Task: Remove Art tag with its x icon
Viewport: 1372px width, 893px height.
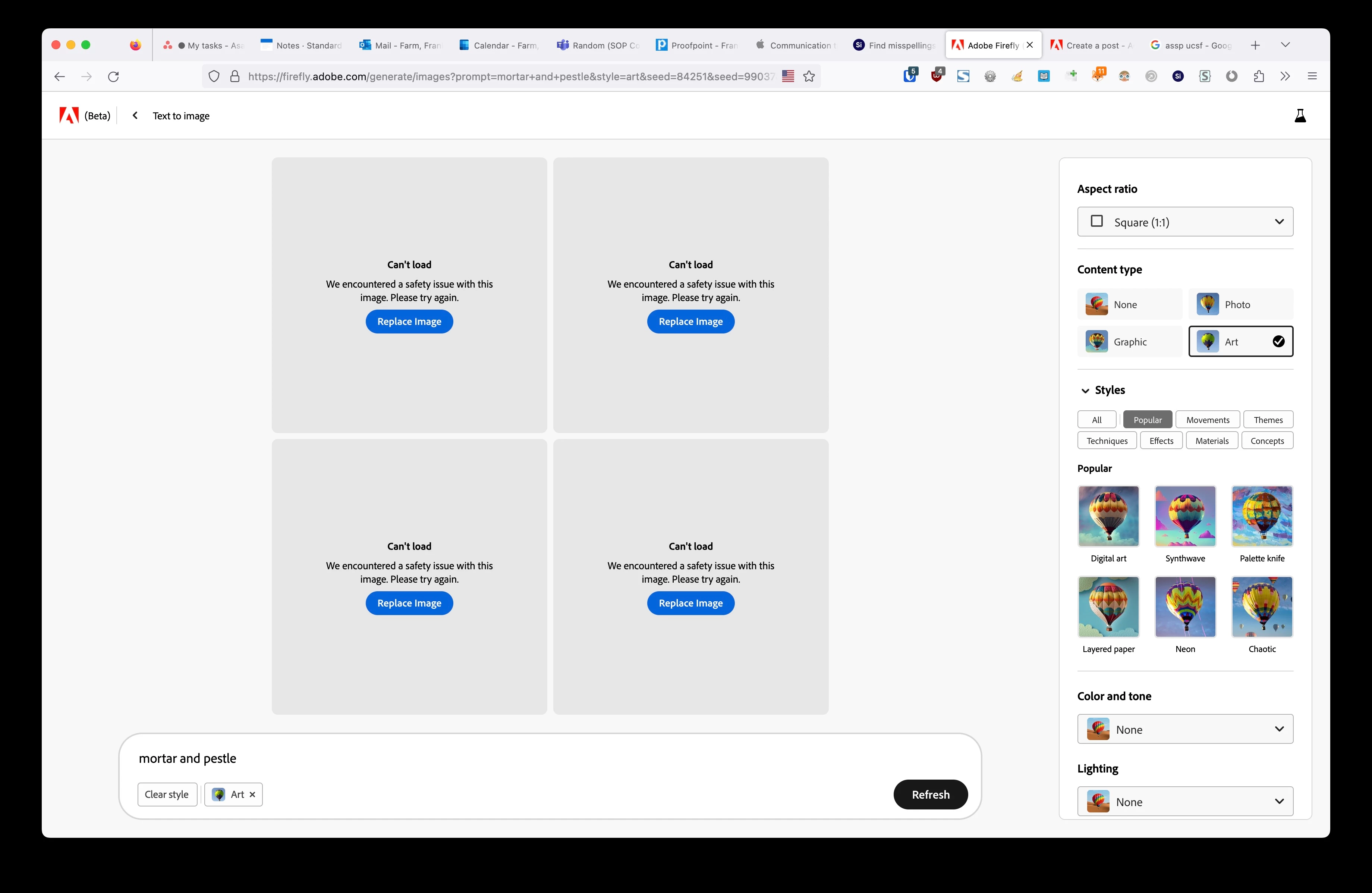Action: coord(252,795)
